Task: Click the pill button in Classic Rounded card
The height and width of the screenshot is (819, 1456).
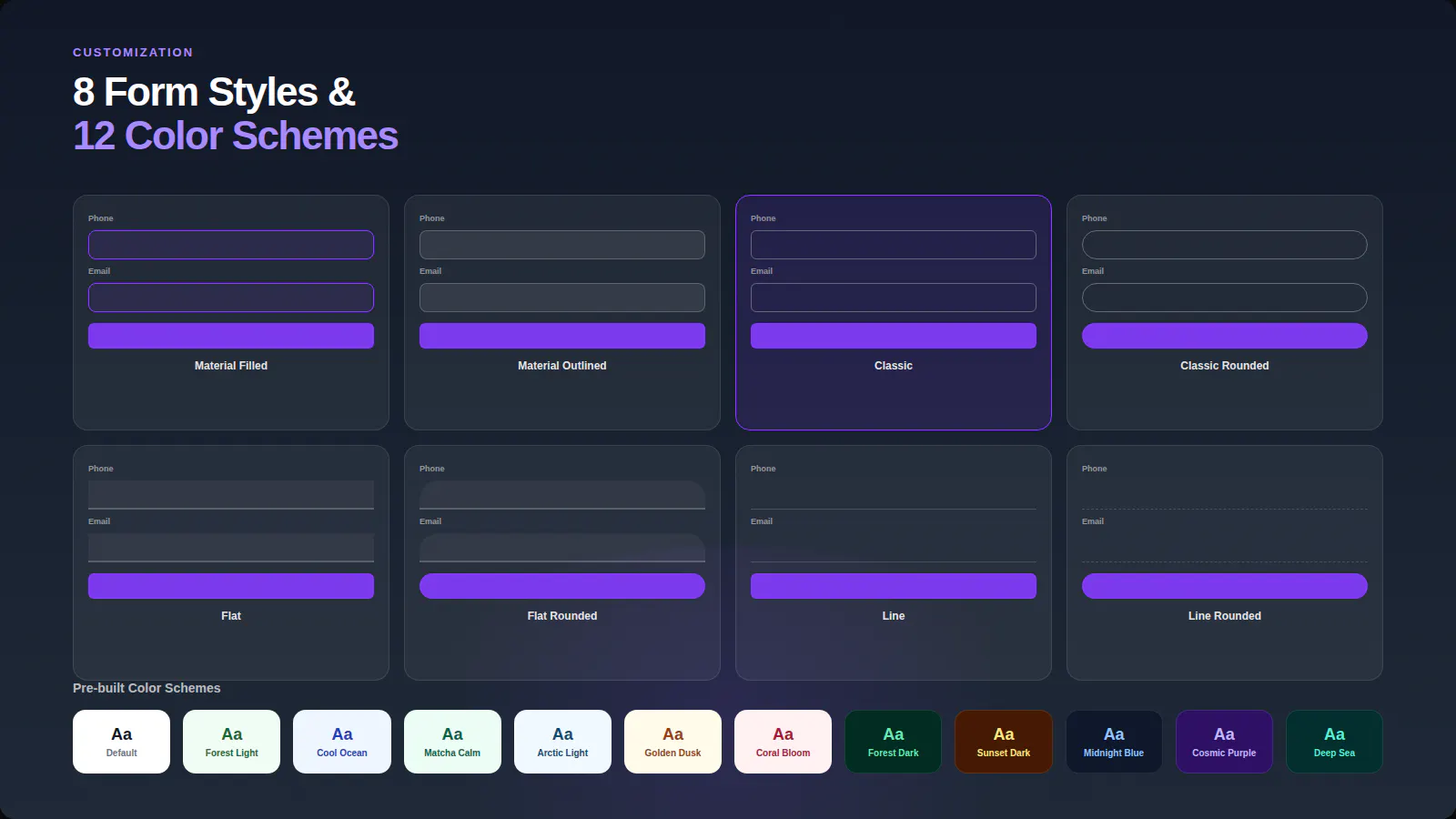Action: 1225,336
